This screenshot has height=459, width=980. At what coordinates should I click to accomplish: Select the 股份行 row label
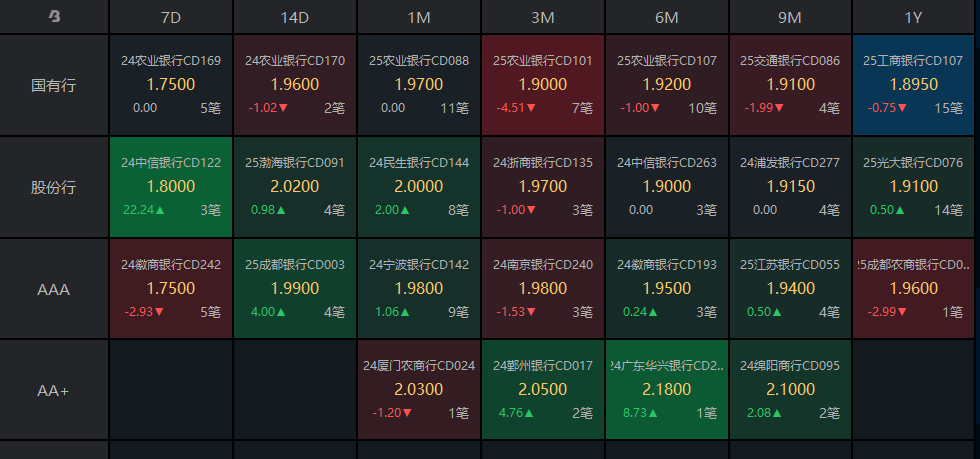coord(54,187)
